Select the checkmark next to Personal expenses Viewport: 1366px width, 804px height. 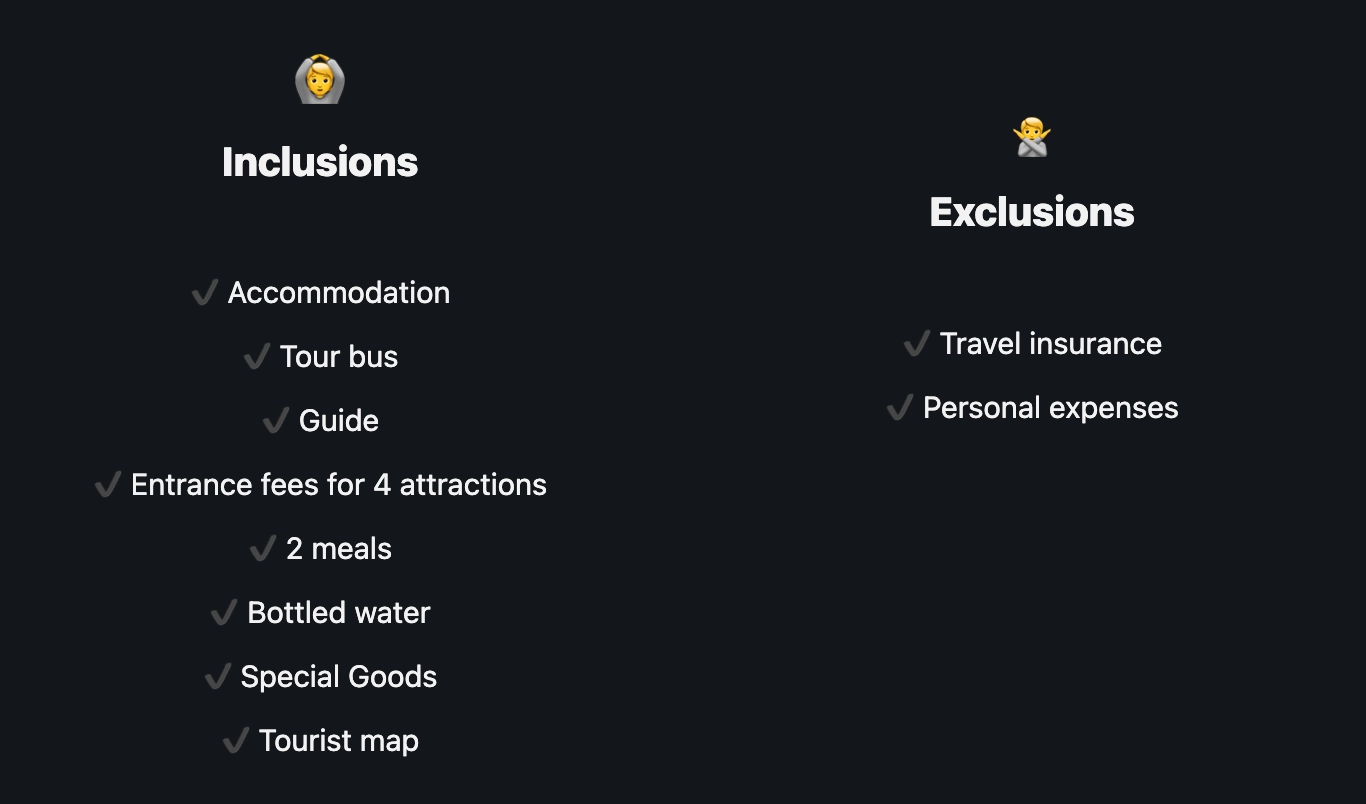point(900,408)
